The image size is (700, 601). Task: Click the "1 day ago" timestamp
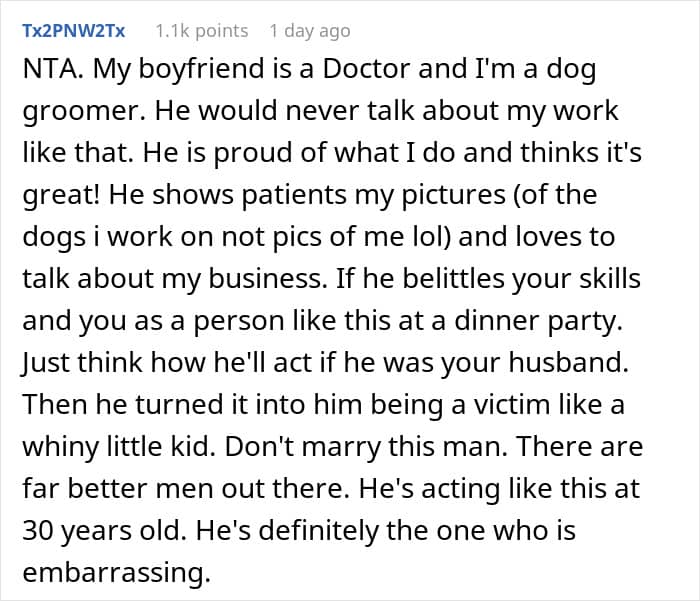coord(316,31)
